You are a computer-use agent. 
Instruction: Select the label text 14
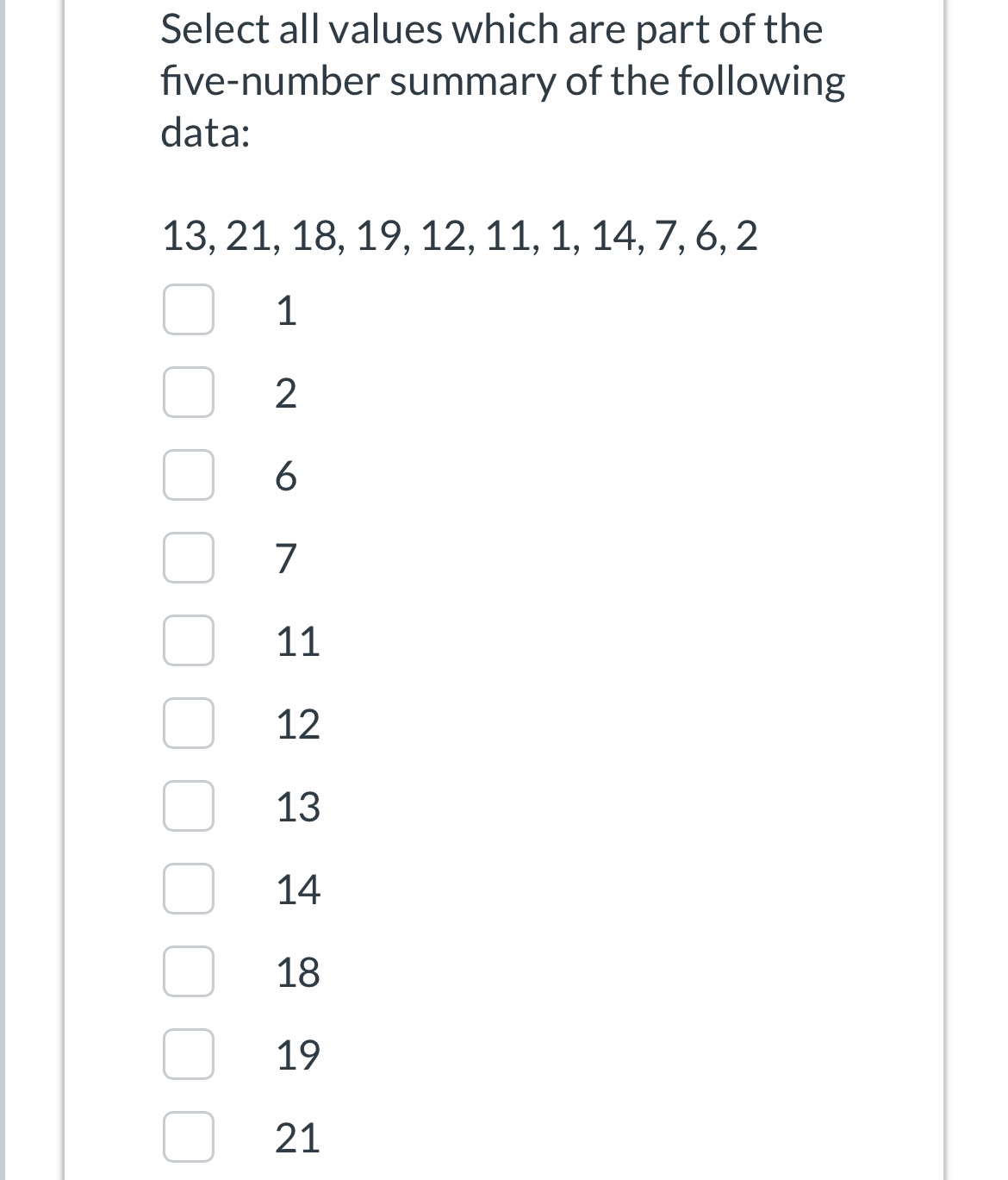click(296, 890)
